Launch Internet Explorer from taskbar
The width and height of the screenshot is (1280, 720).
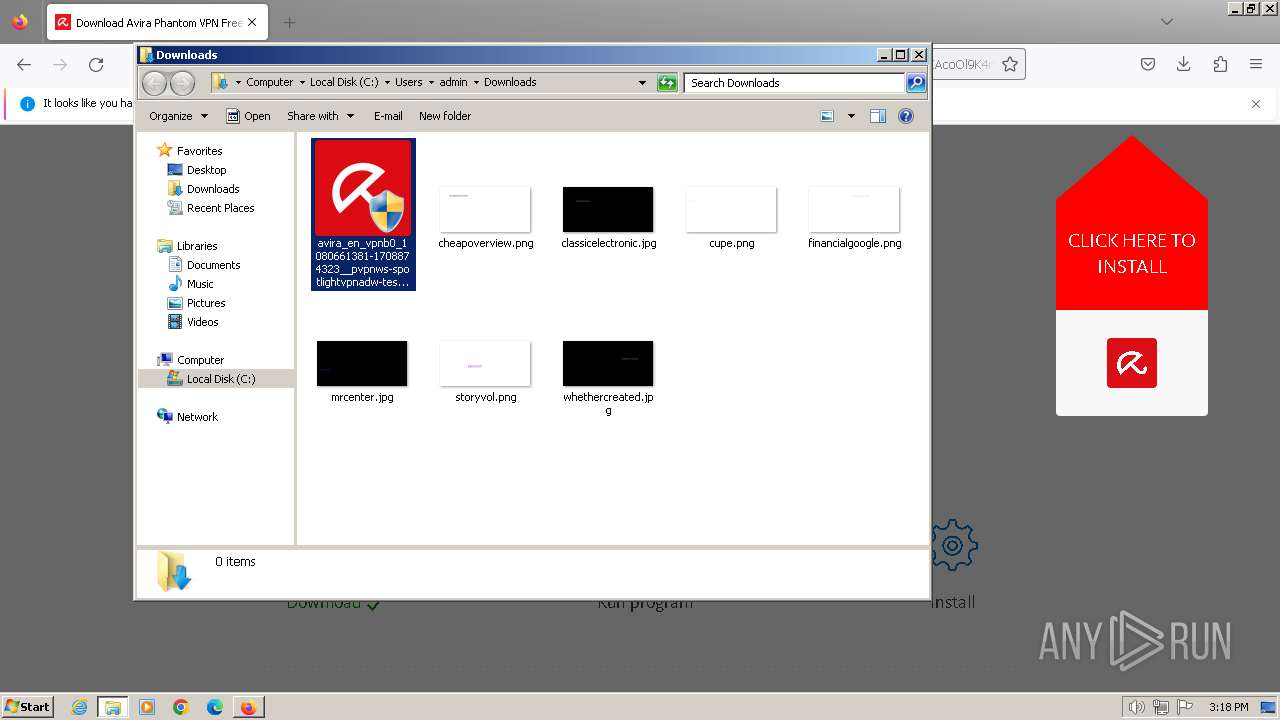click(x=79, y=707)
